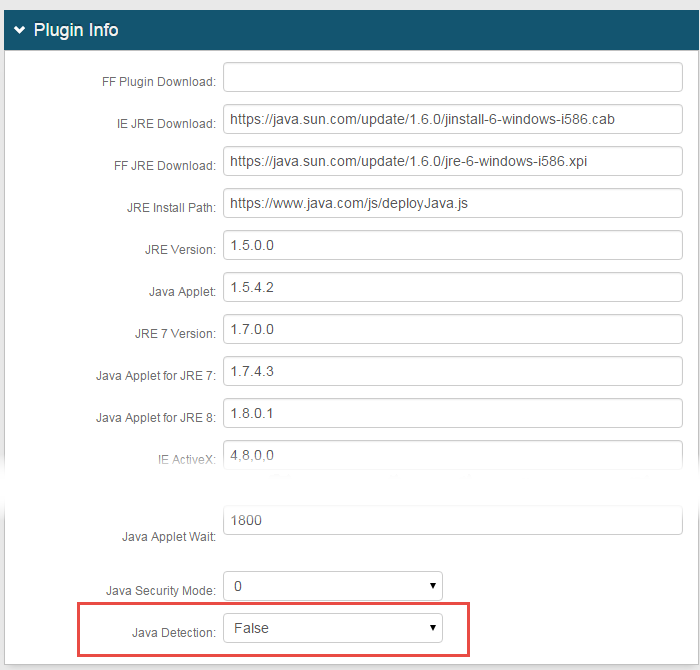Click the Java Applet Wait field
The width and height of the screenshot is (700, 670).
[452, 521]
